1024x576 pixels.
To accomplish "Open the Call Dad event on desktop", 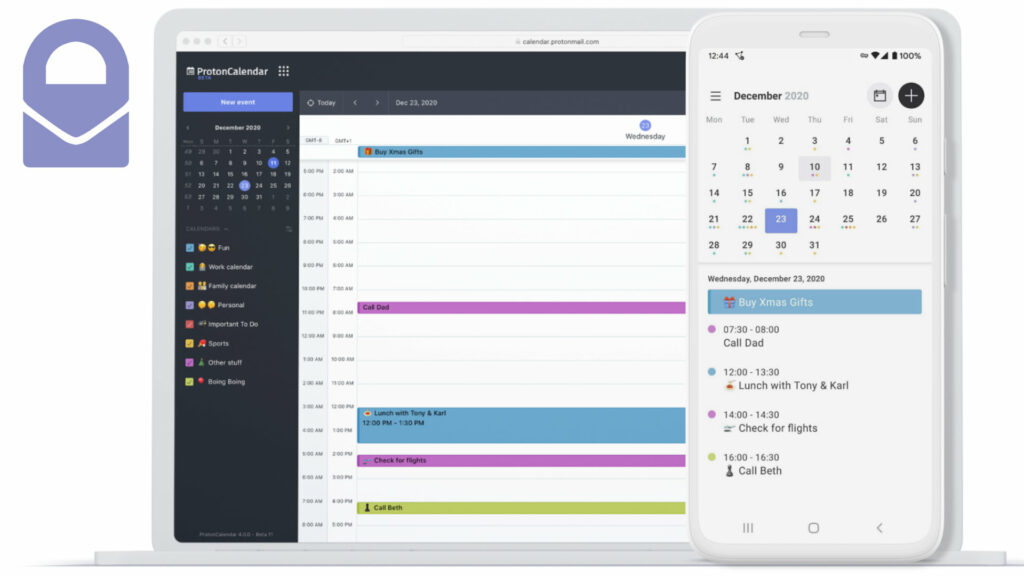I will tap(521, 307).
